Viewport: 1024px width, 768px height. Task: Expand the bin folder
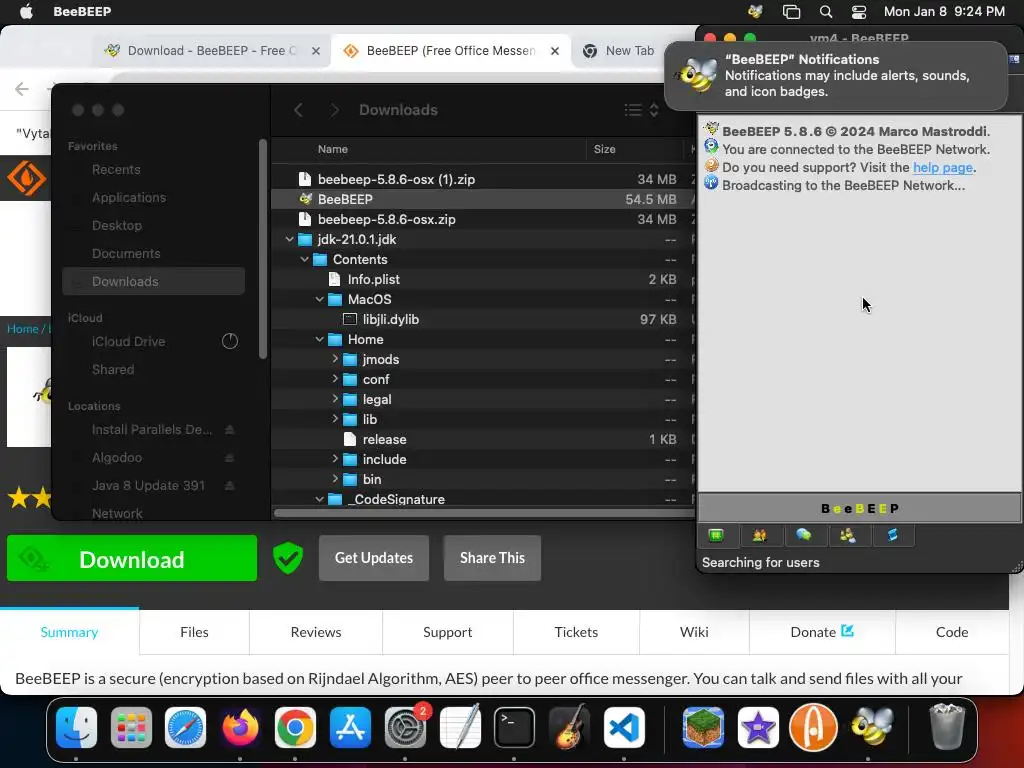[335, 479]
